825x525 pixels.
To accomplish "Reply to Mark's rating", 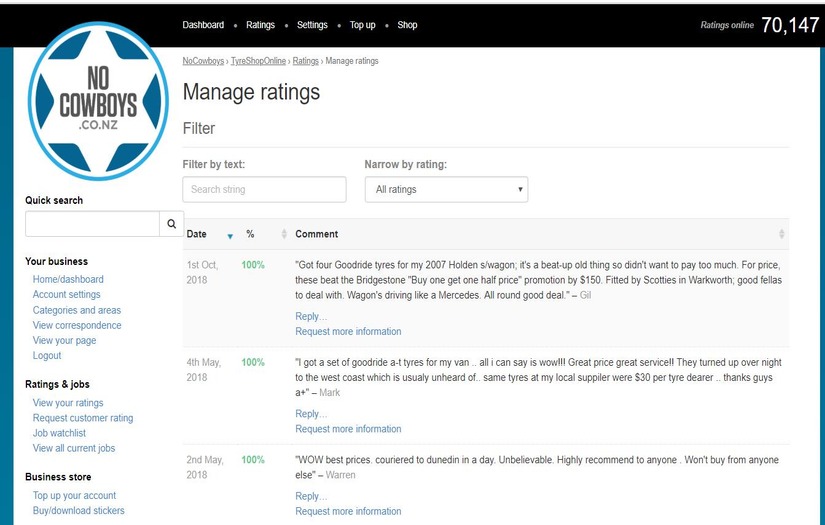I will 311,413.
